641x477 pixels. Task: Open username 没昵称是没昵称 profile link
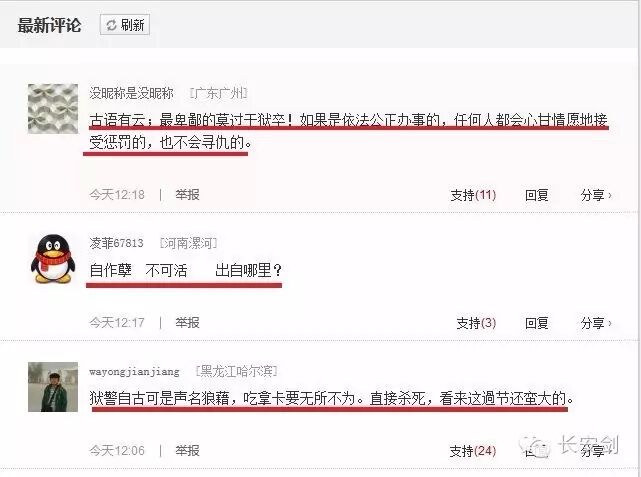(131, 93)
